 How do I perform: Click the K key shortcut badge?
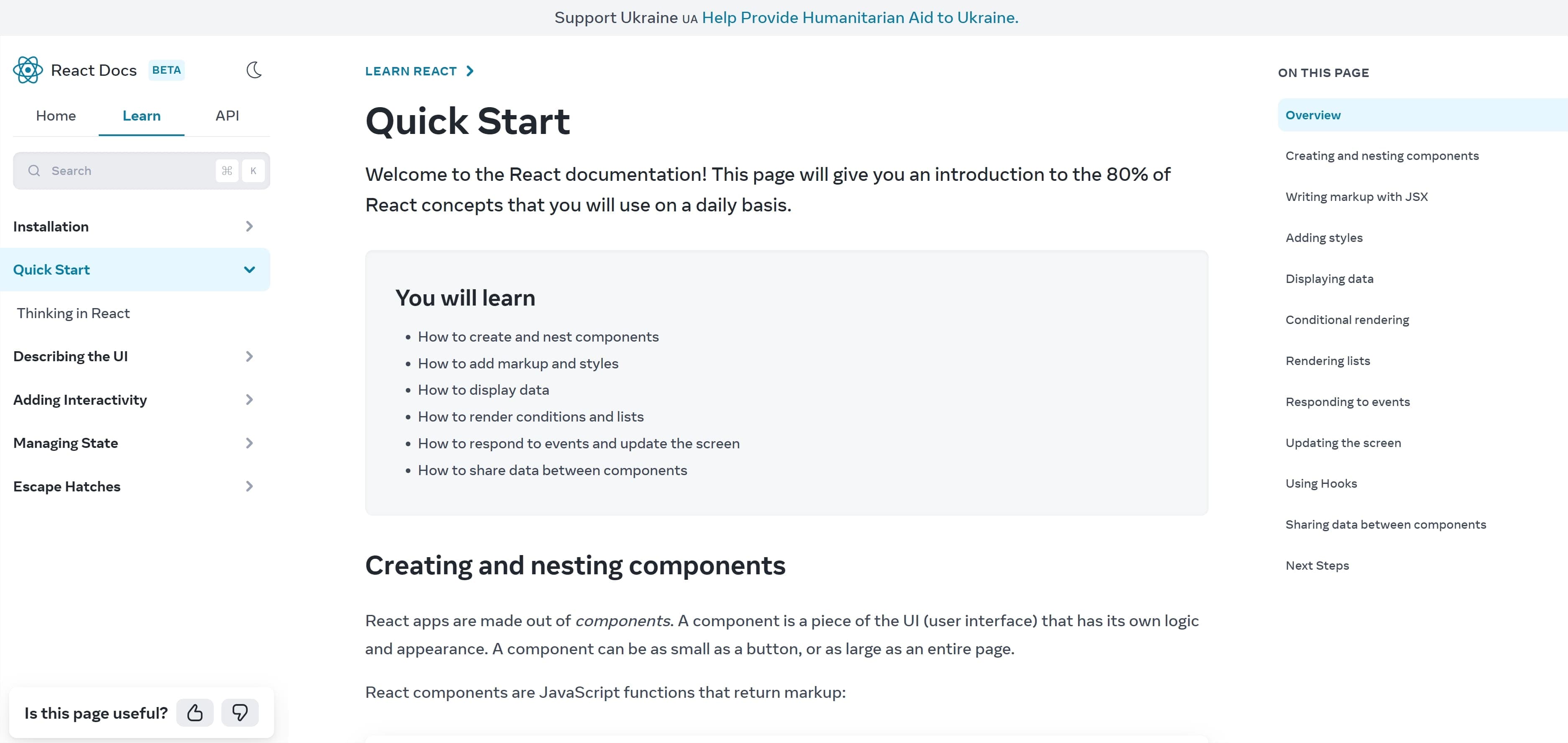[253, 170]
